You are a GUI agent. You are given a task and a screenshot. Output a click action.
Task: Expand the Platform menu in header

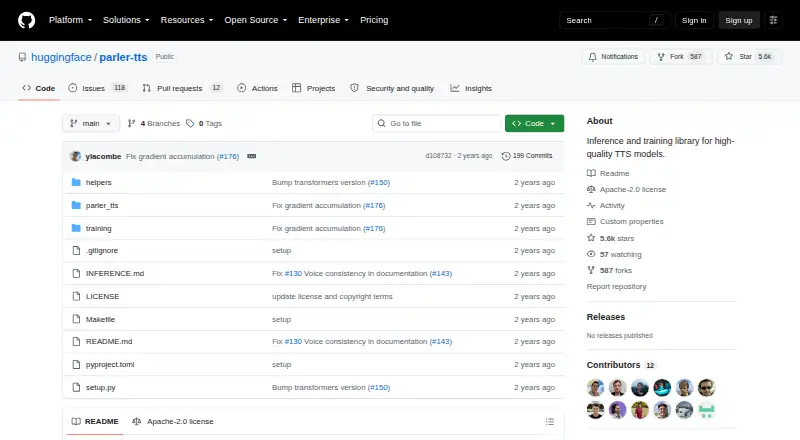pos(70,20)
